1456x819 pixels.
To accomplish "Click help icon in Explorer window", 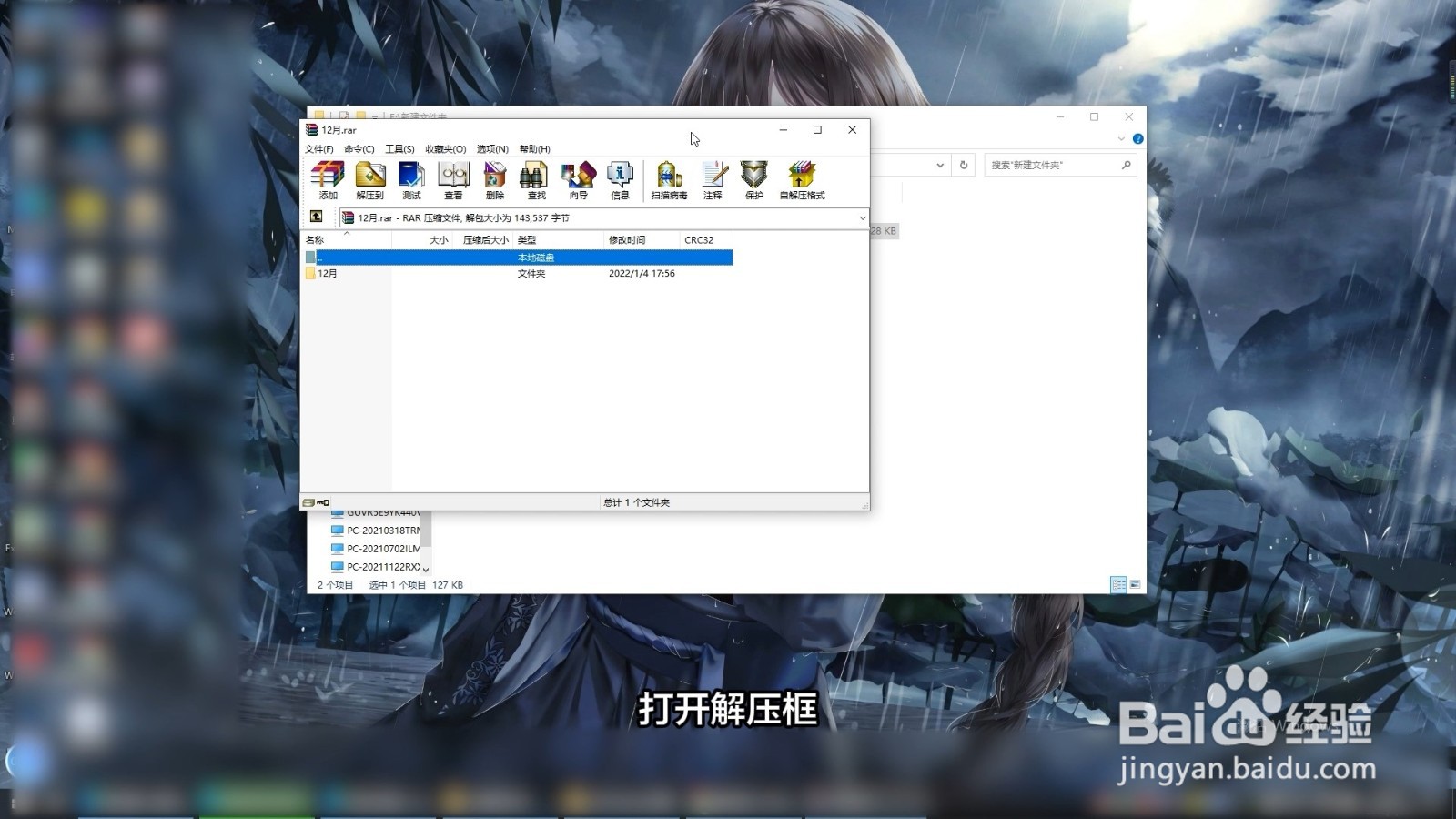I will click(1137, 139).
